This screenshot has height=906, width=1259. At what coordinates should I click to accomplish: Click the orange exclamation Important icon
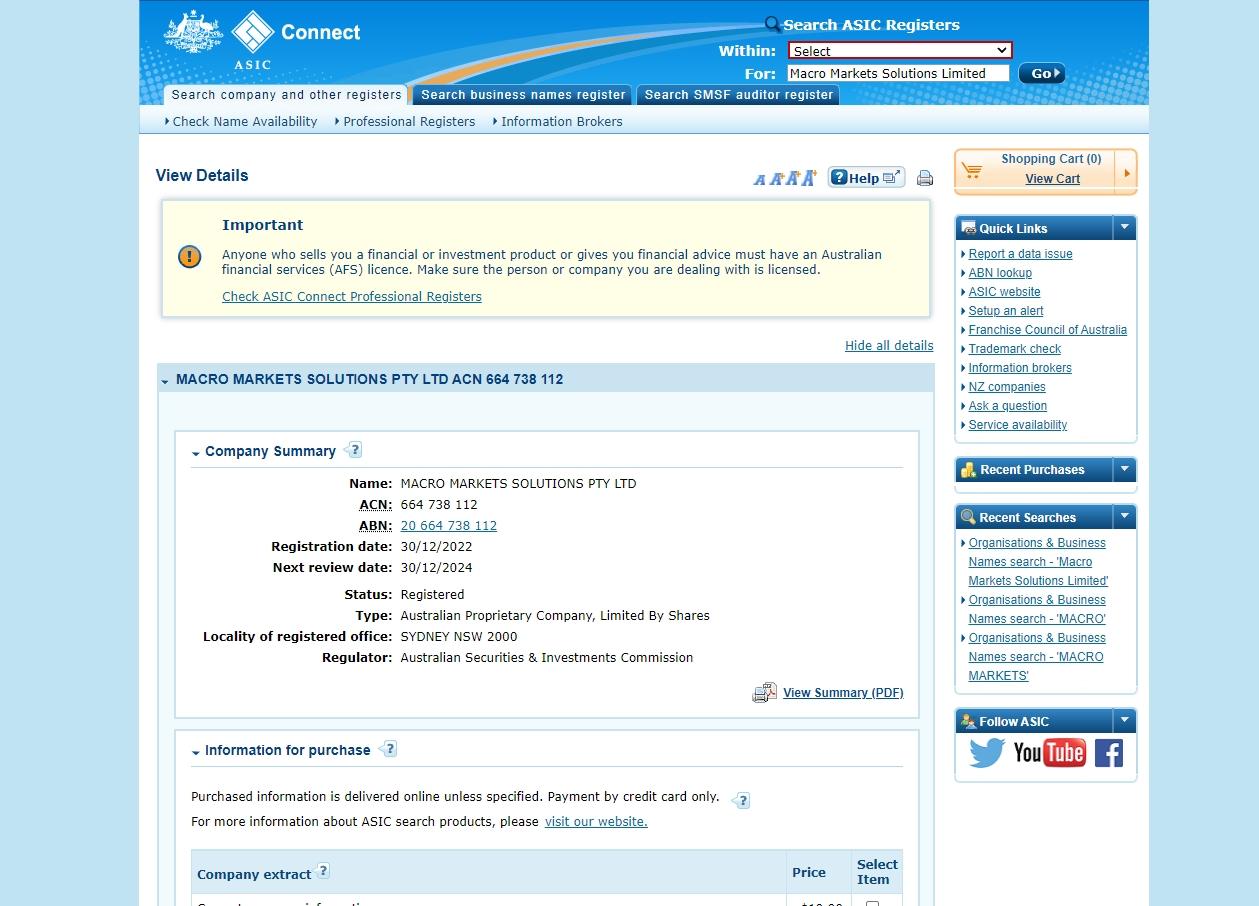coord(189,257)
